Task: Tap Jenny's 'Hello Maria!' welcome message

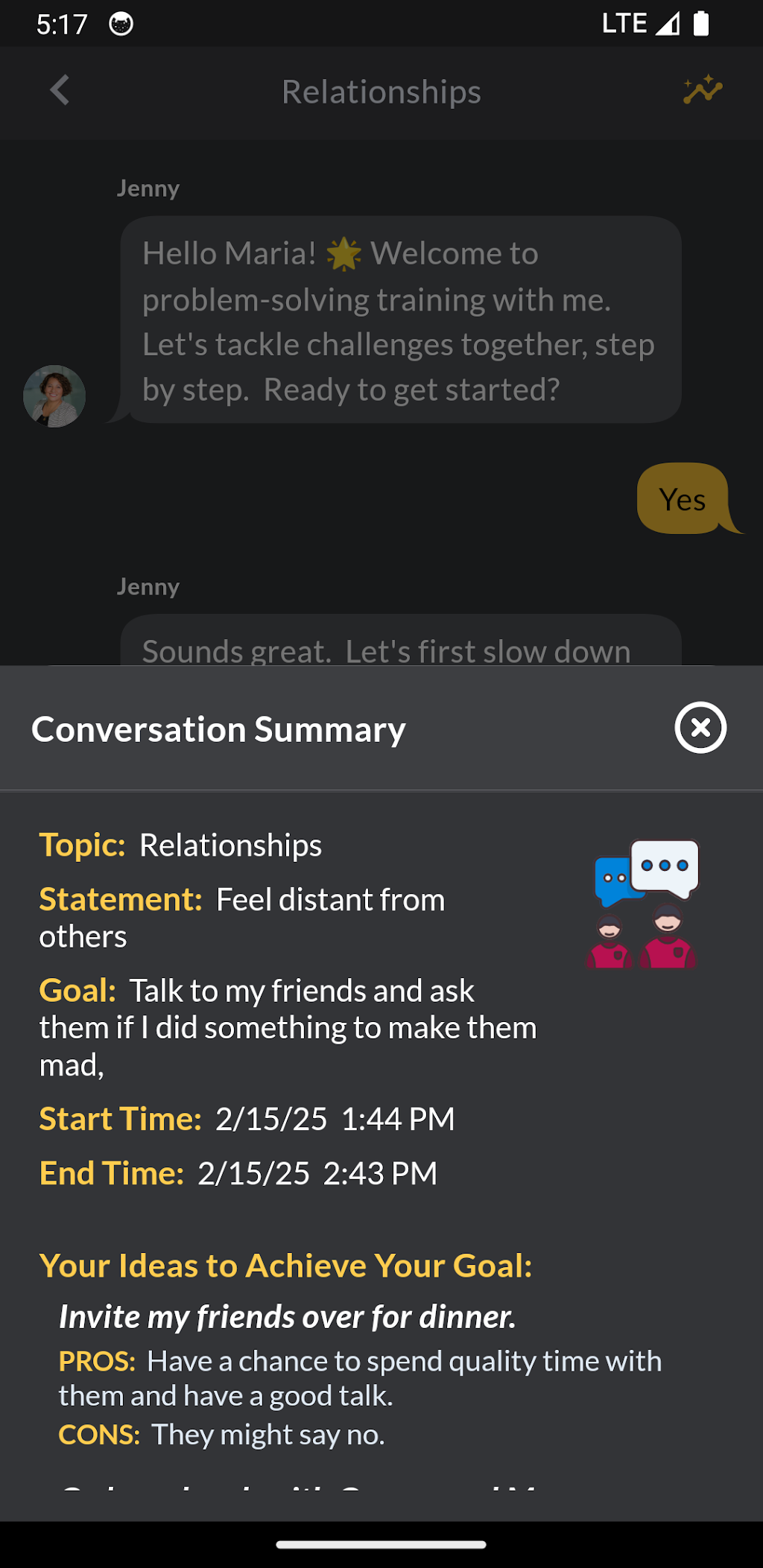Action: (400, 320)
